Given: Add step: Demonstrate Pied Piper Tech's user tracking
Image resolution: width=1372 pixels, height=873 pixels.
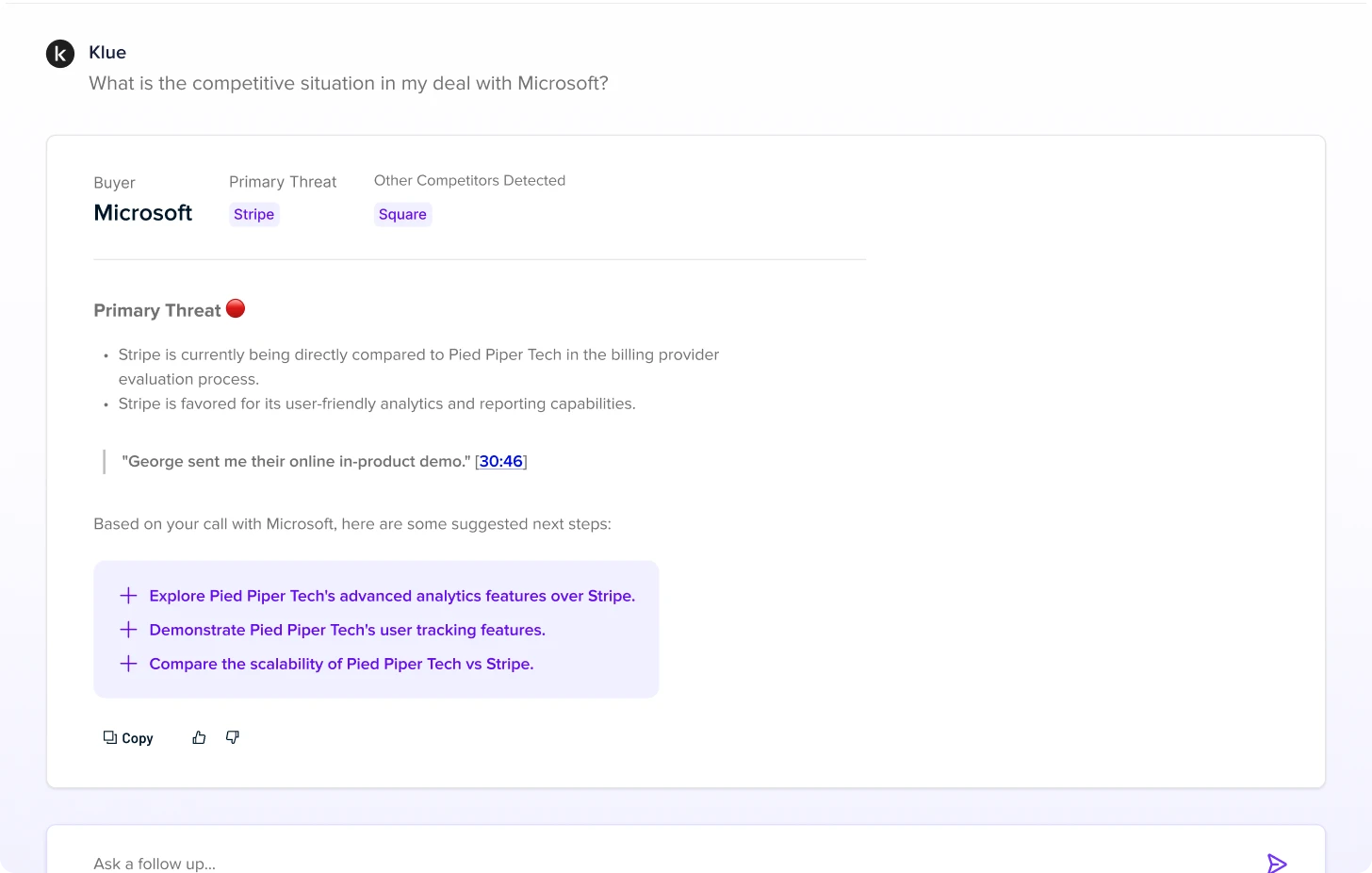Looking at the screenshot, I should [x=348, y=630].
